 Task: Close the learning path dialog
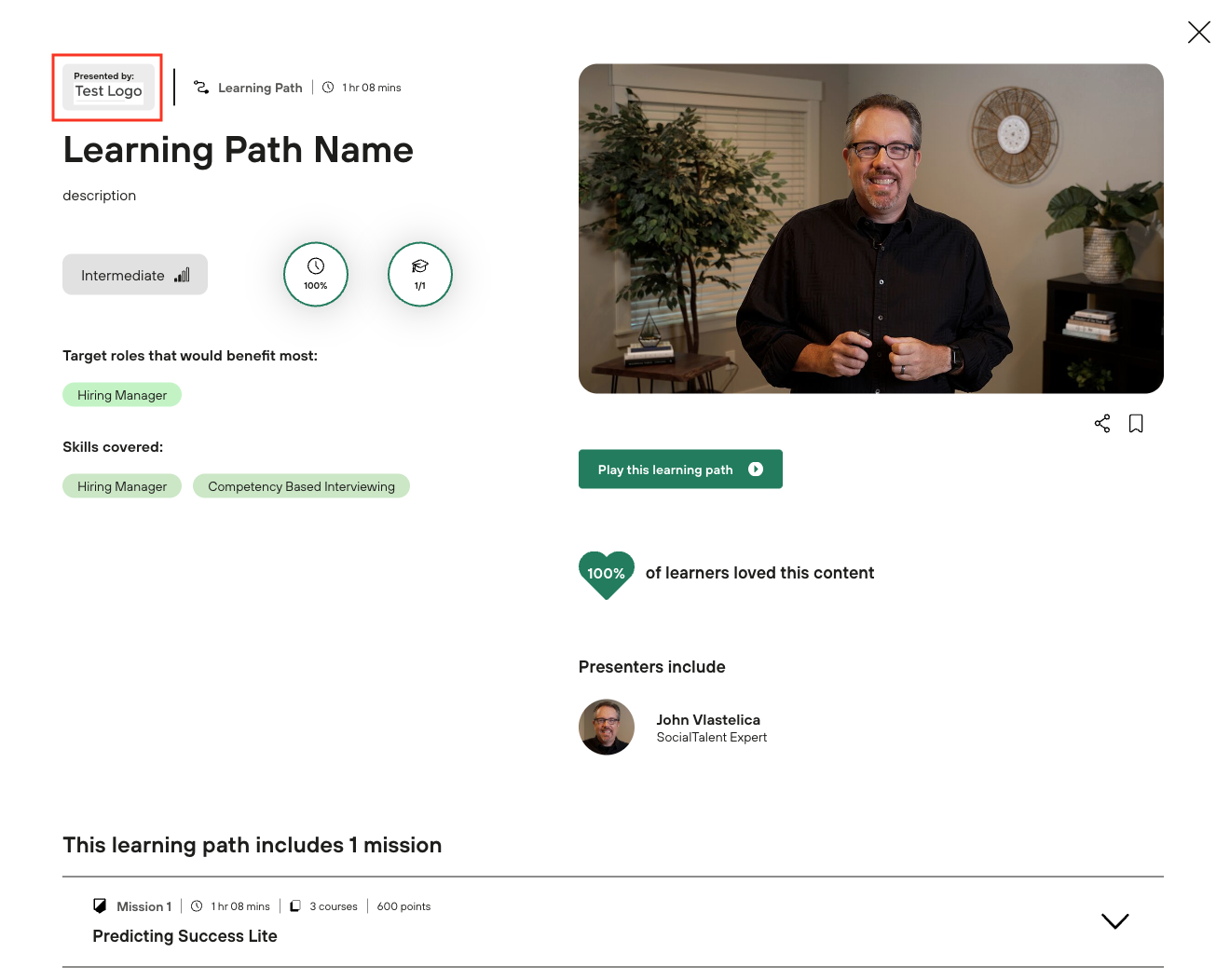[x=1199, y=33]
